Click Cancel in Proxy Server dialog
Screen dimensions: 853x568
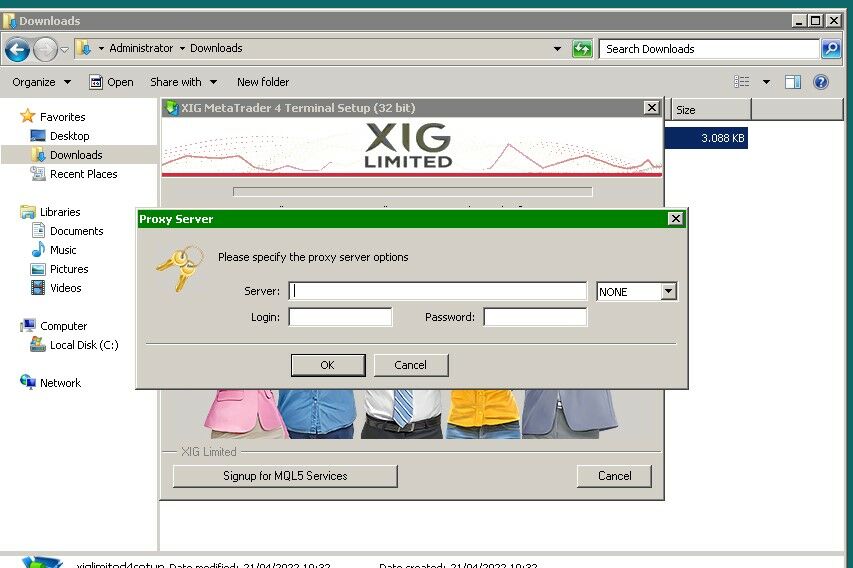[411, 365]
